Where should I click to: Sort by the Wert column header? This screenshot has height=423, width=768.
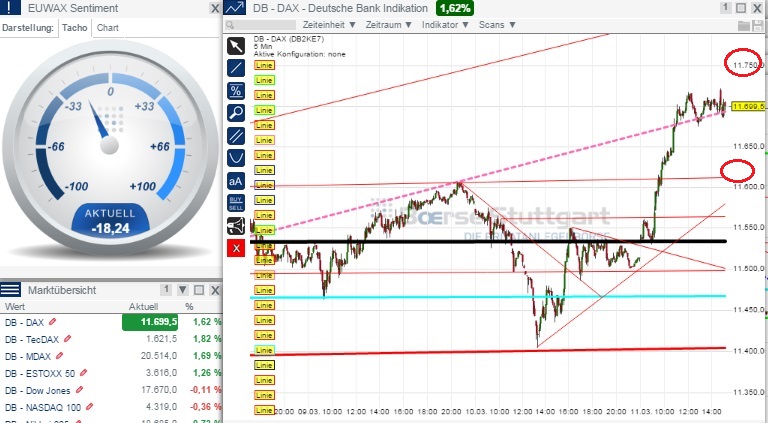[x=15, y=307]
